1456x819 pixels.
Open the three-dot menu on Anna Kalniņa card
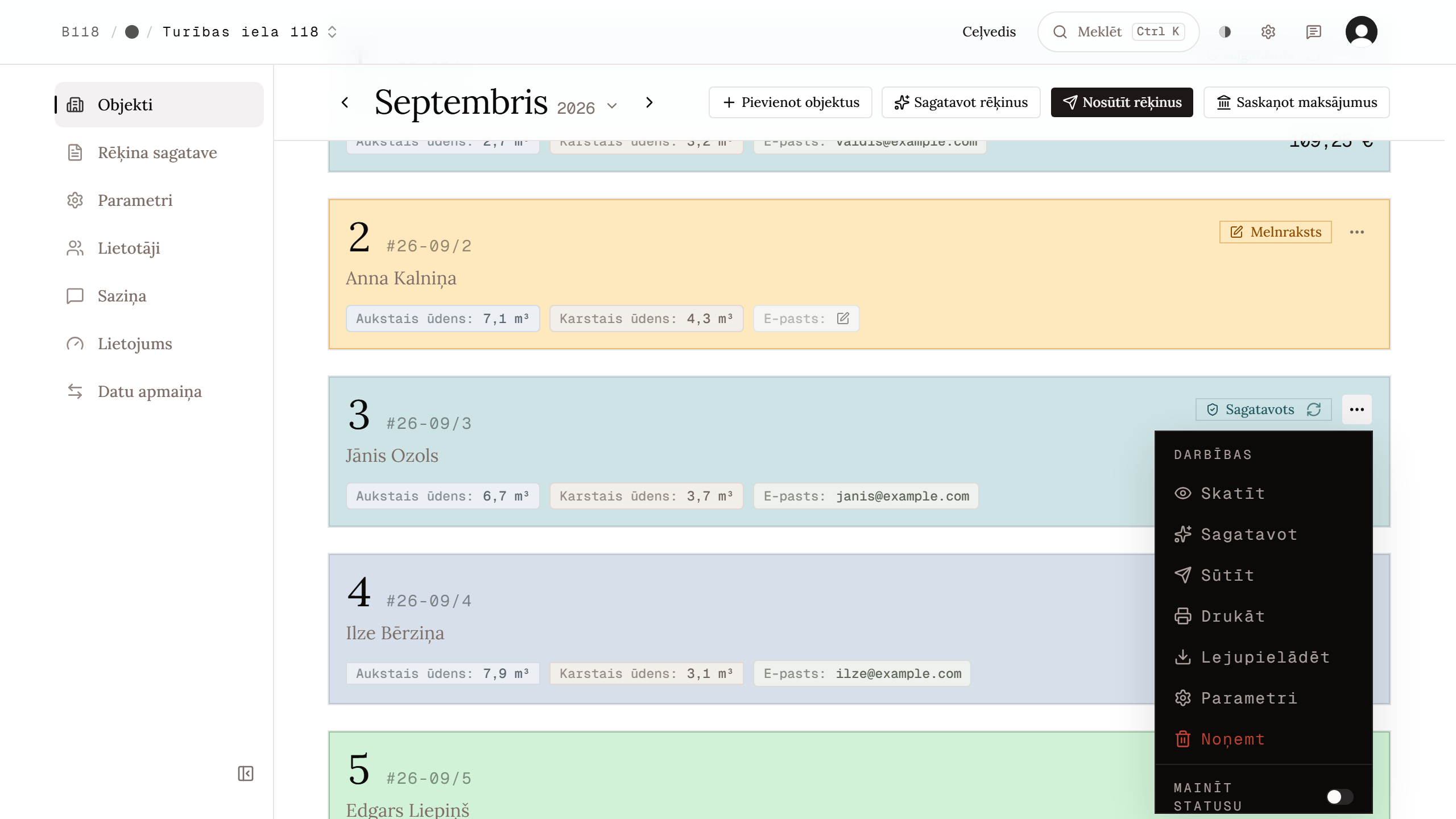1357,232
